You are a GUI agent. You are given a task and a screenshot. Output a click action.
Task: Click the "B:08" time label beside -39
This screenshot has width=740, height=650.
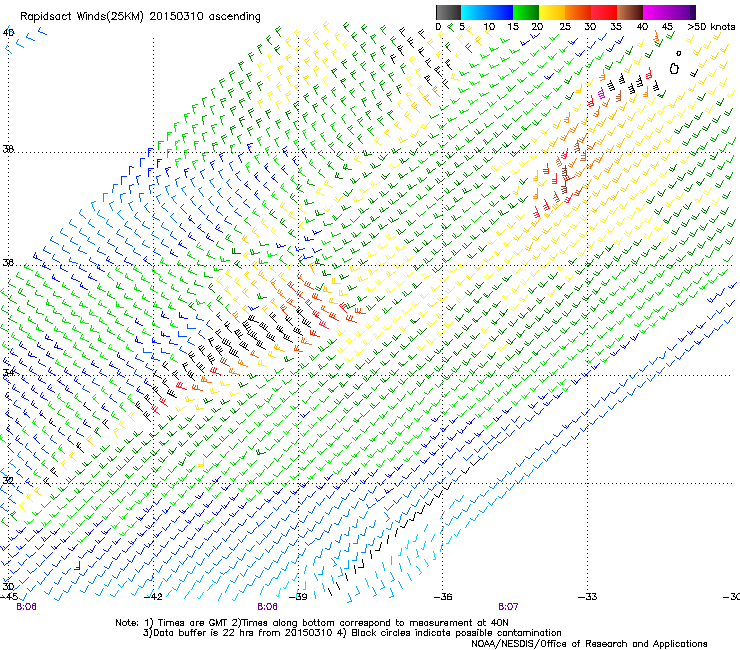point(267,607)
